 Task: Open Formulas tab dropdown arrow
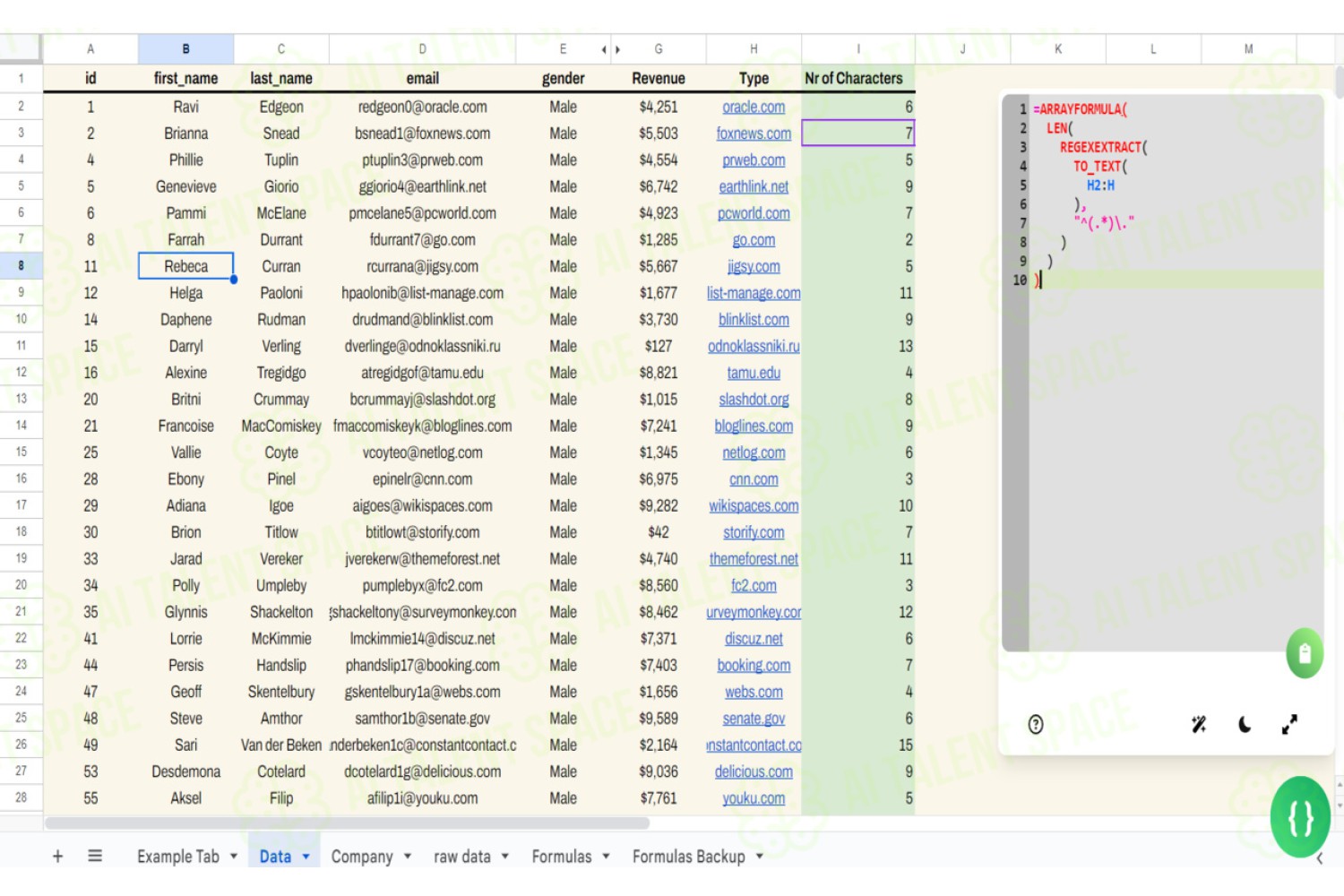tap(607, 857)
